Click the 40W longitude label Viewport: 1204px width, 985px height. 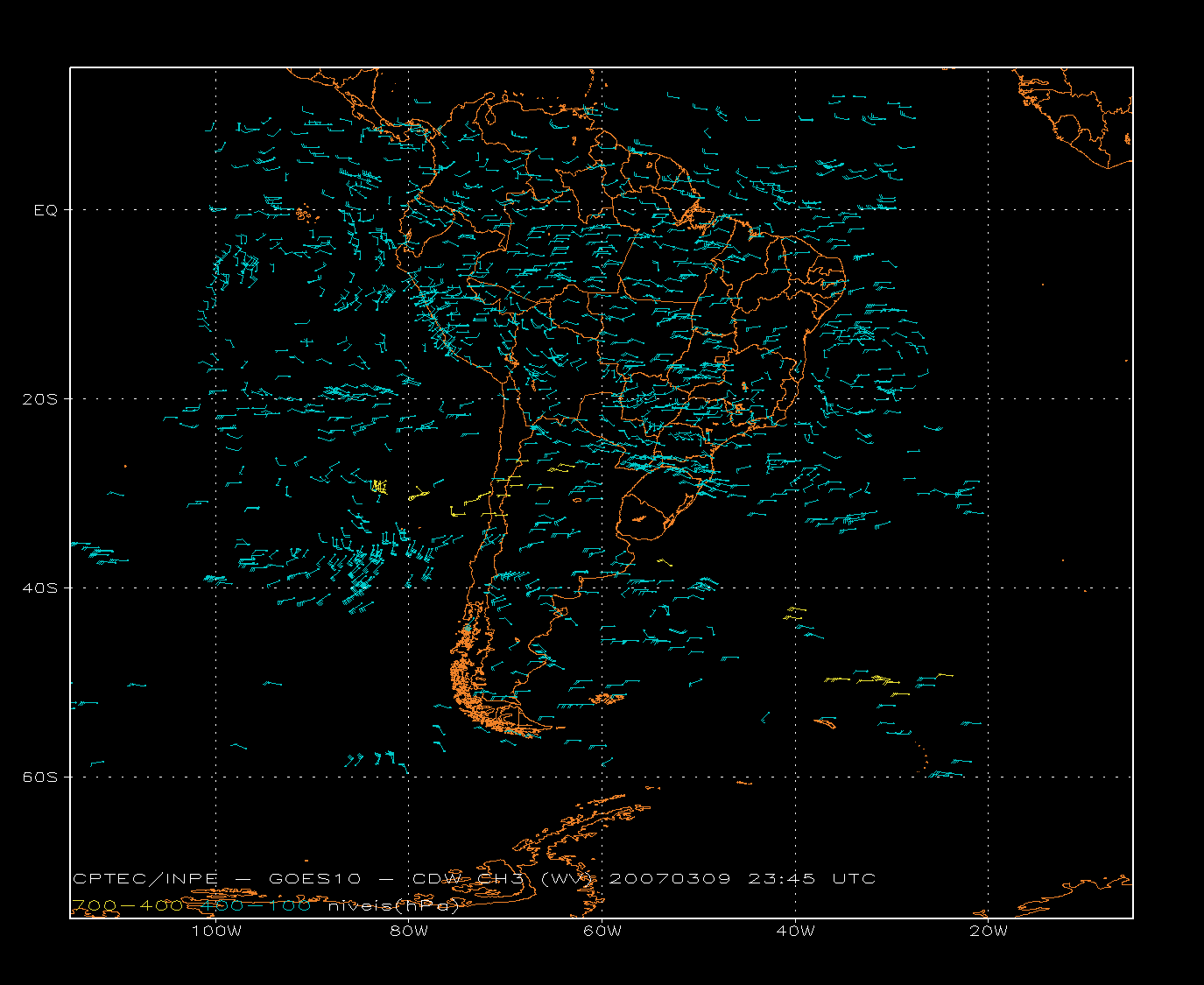(795, 931)
